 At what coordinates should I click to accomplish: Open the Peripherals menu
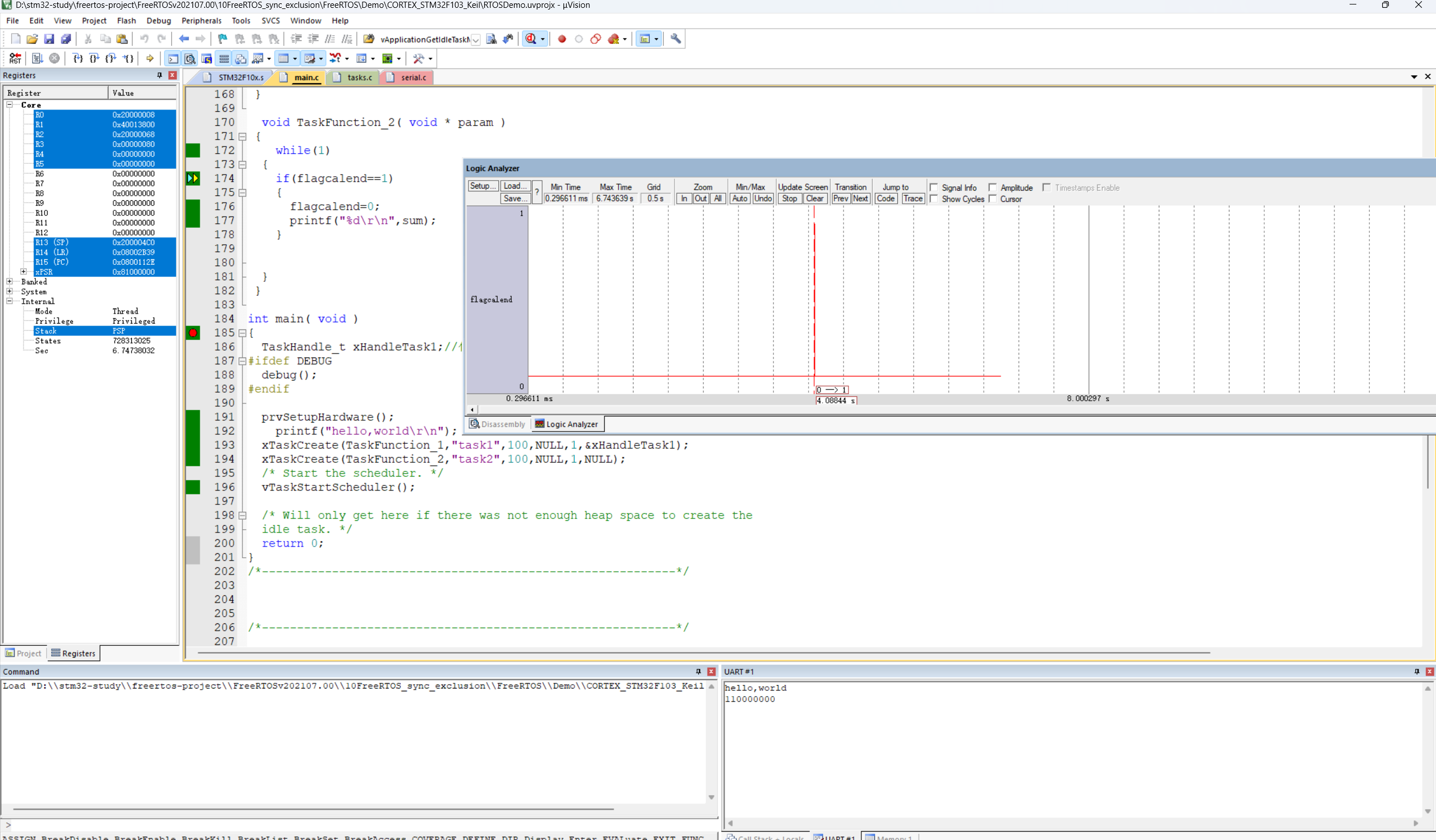click(201, 21)
